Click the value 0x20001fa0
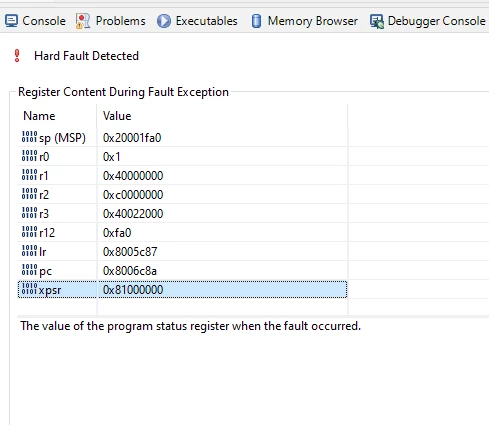The width and height of the screenshot is (489, 425). tap(132, 138)
